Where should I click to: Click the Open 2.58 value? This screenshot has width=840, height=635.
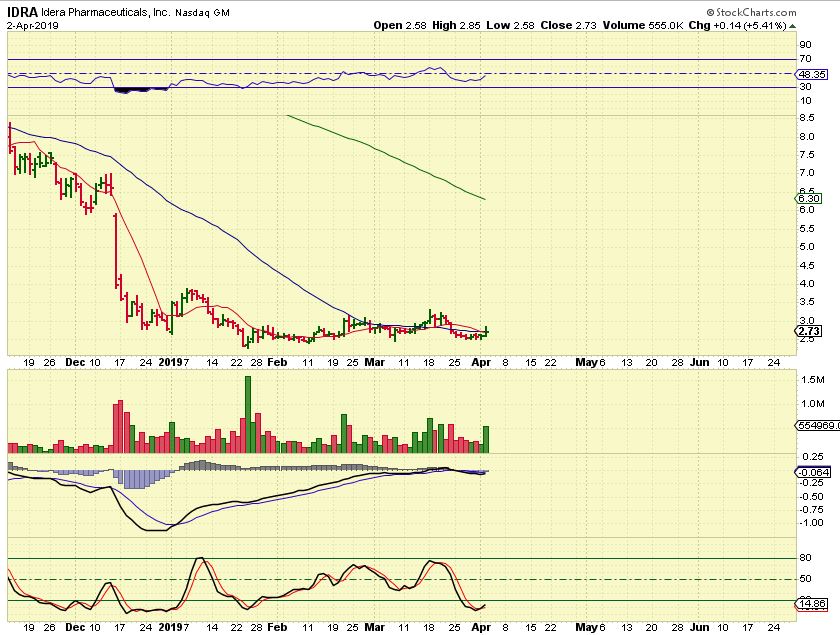coord(400,25)
